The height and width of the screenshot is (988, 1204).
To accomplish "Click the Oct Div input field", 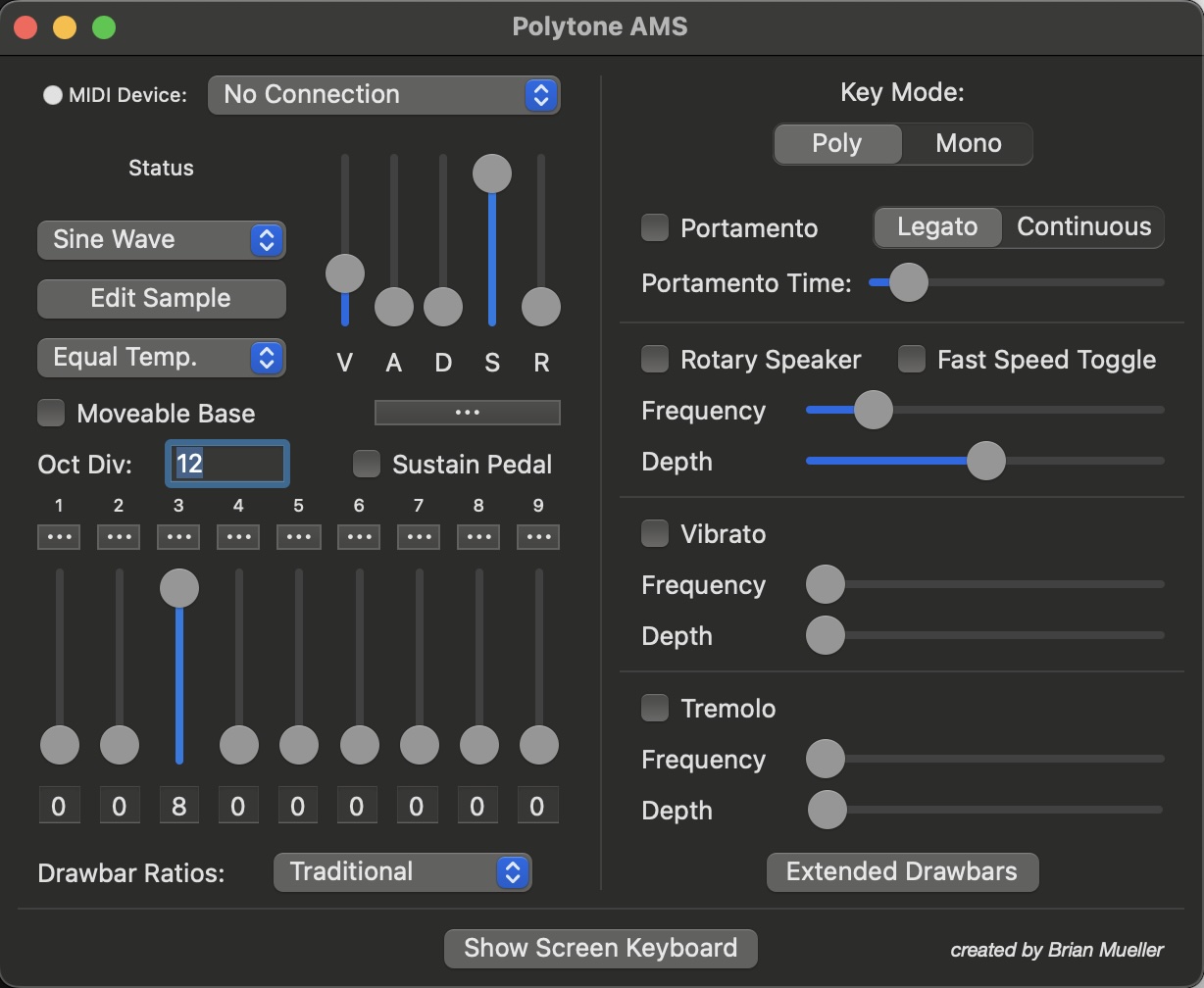I will click(227, 464).
